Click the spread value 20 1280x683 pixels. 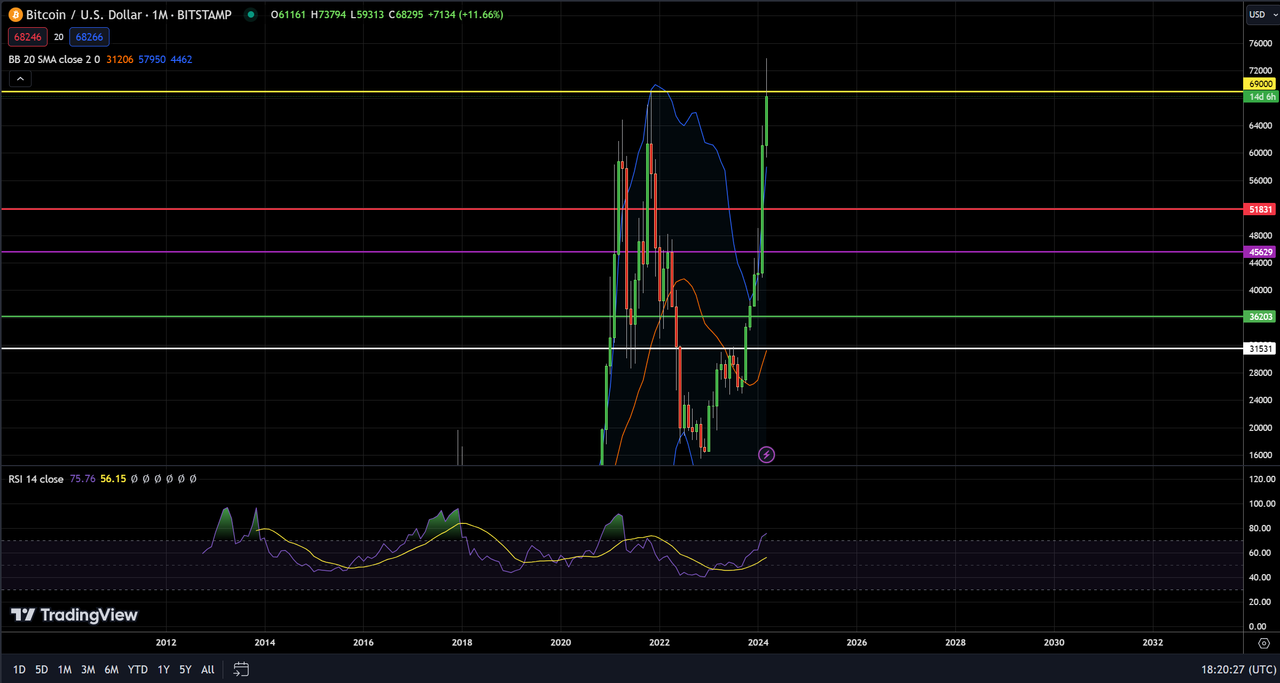point(58,37)
